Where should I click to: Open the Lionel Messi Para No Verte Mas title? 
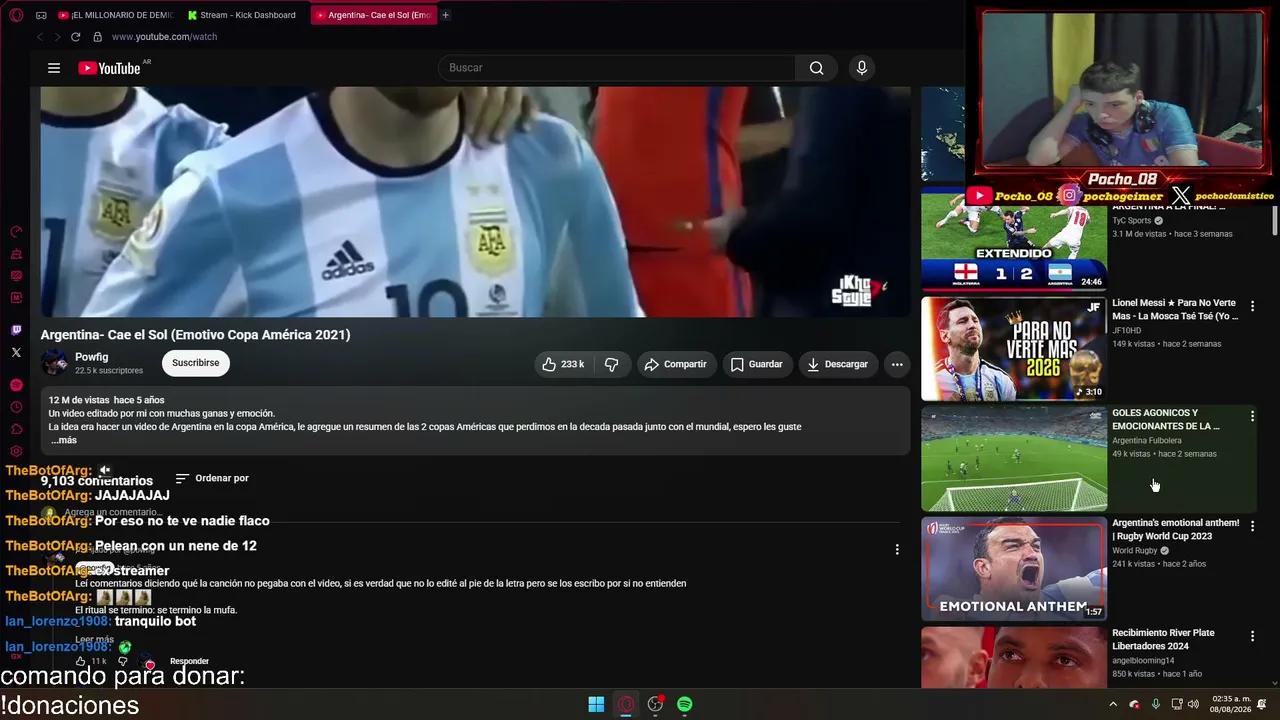click(1175, 309)
